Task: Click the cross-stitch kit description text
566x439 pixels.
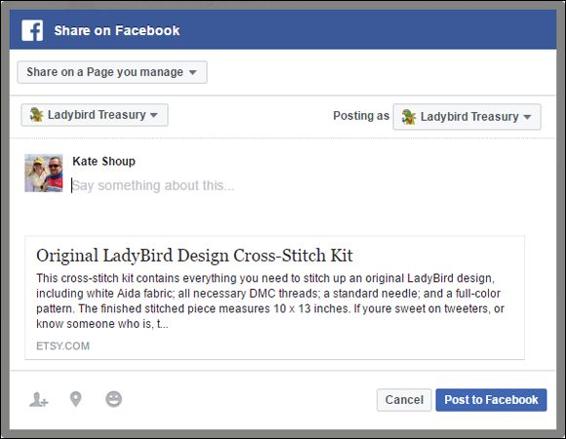Action: point(270,301)
